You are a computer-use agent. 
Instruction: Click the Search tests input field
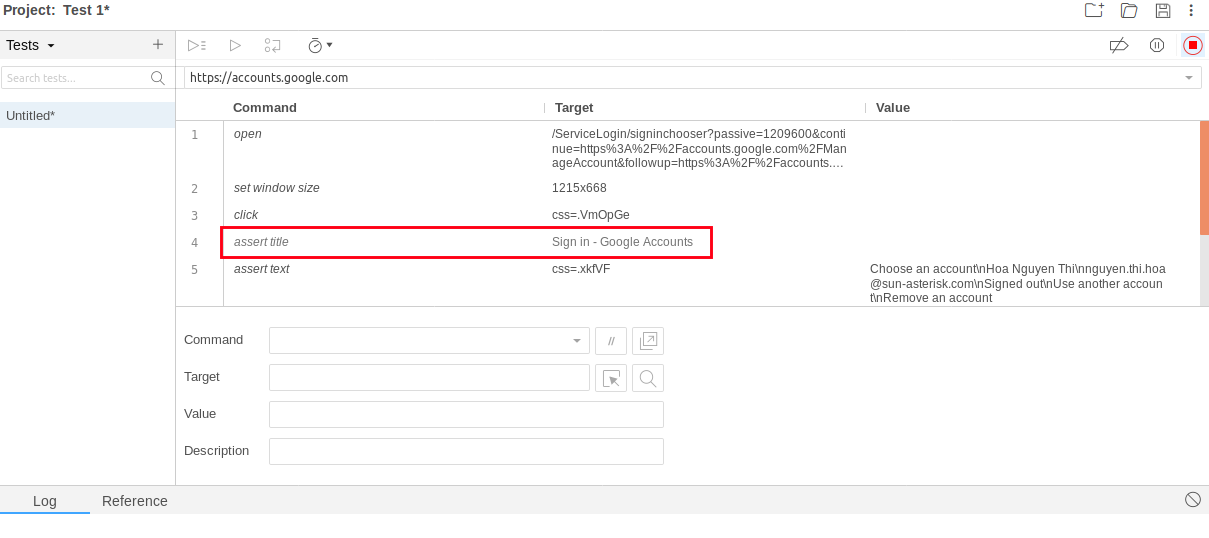75,78
